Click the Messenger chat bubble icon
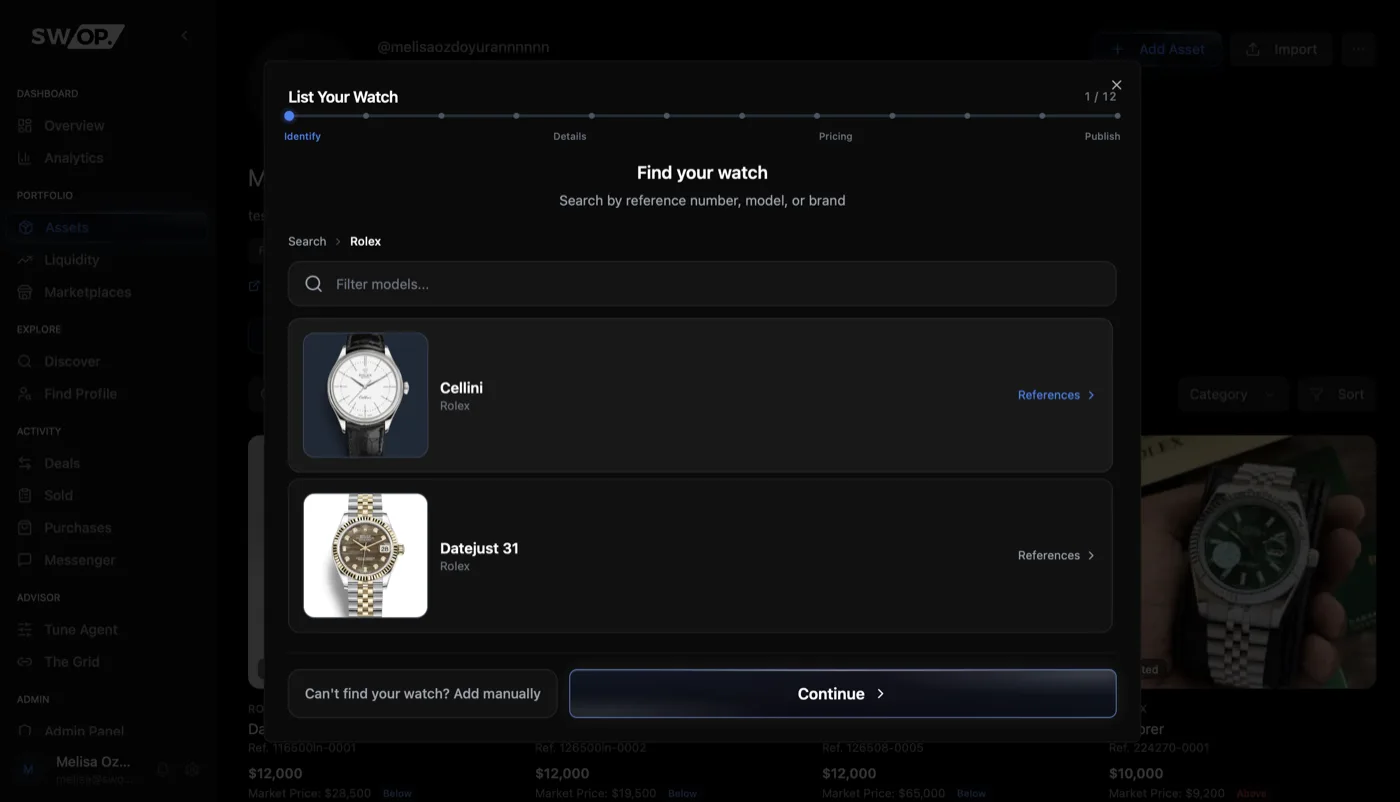 (x=25, y=560)
